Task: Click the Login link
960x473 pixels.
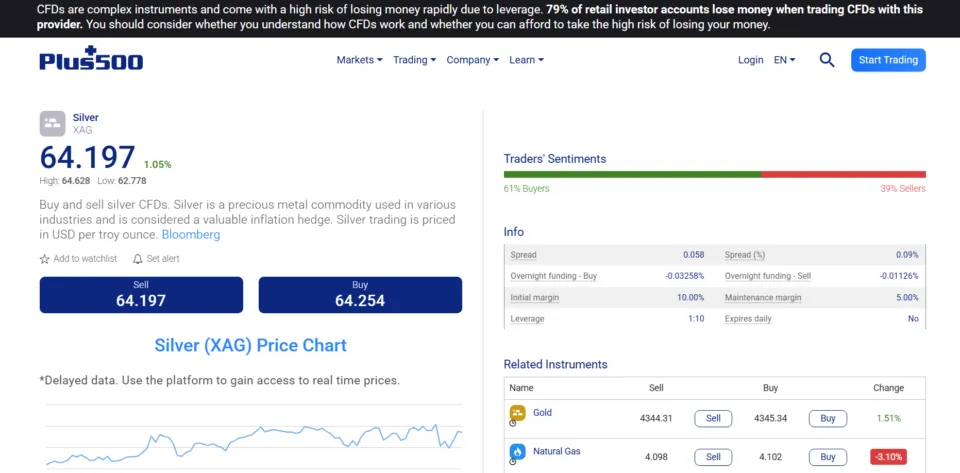Action: [751, 60]
